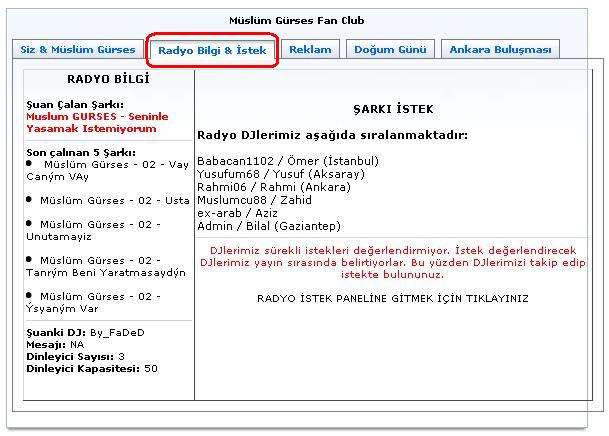609x436 pixels.
Task: Click 'Radyo DJlerimiz aşağıda sıralanmaktadır' text
Action: (332, 135)
